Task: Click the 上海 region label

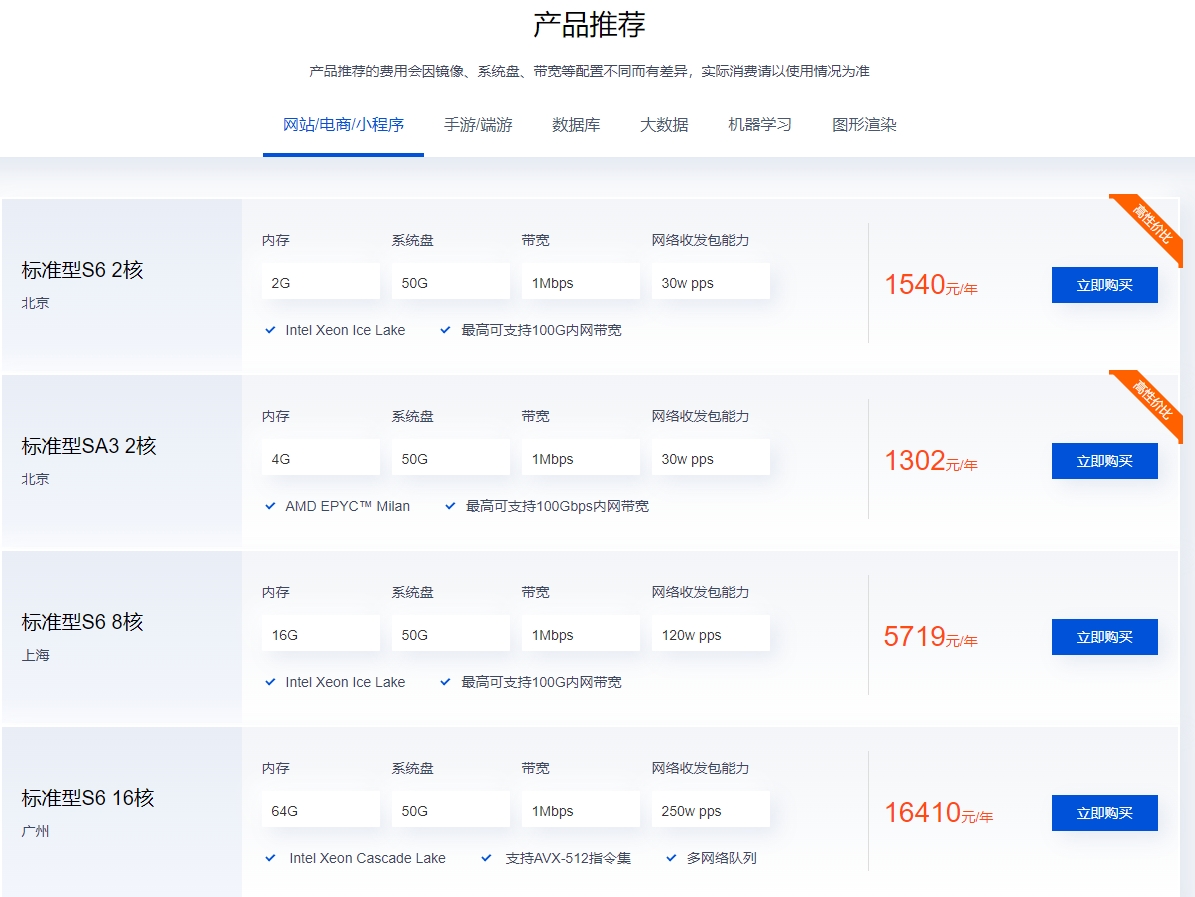Action: tap(35, 655)
